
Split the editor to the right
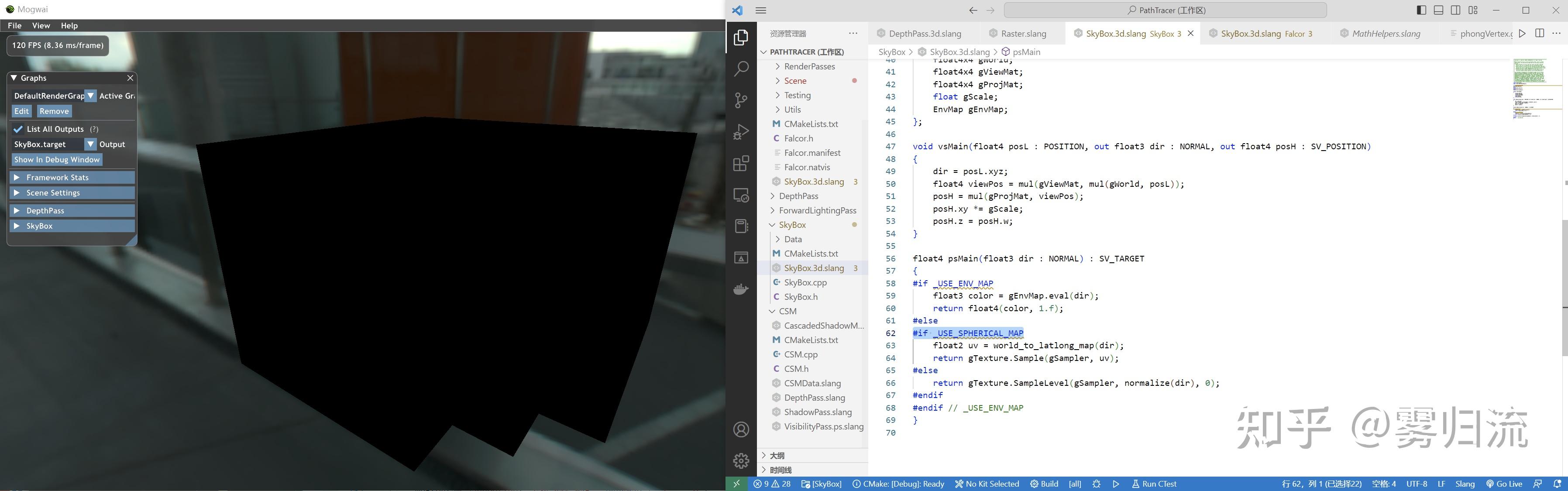[x=1539, y=34]
